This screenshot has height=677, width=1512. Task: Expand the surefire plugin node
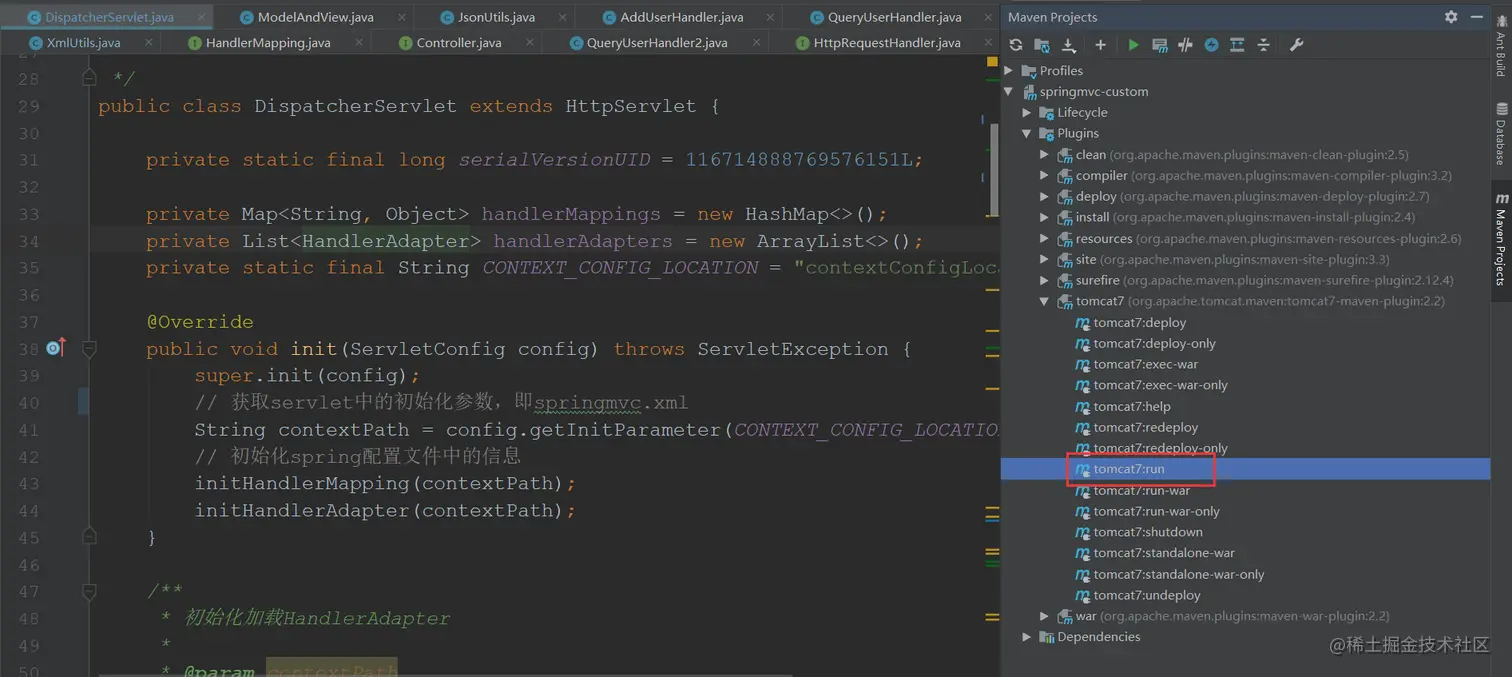tap(1045, 281)
